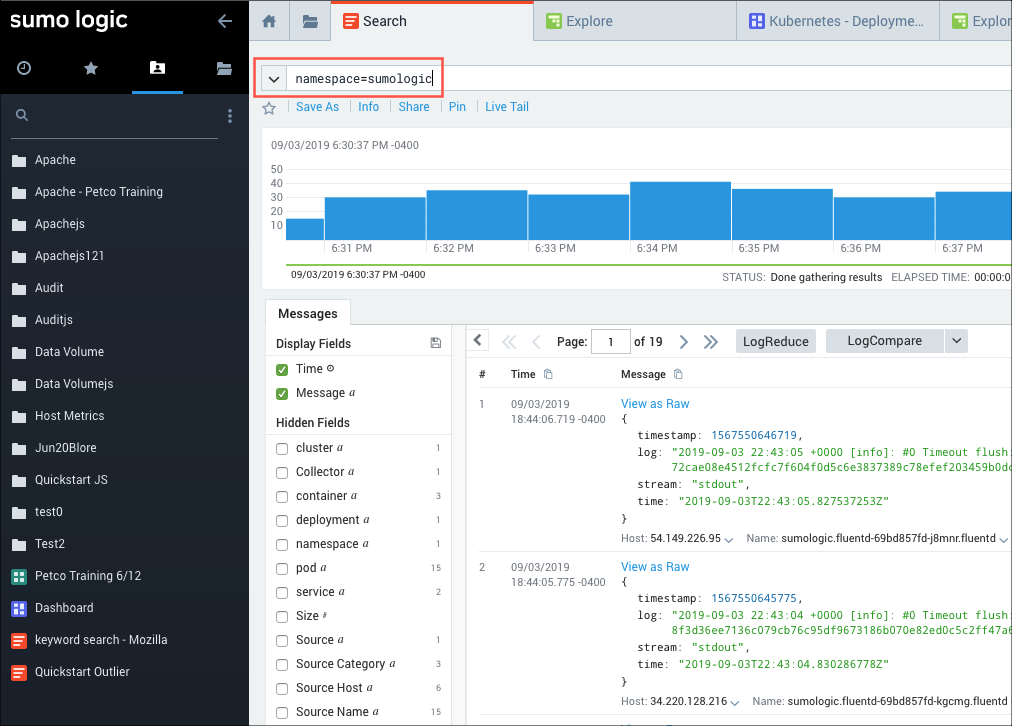Expand Host 54.149.226.95 dropdown
This screenshot has height=726, width=1012.
[x=729, y=539]
